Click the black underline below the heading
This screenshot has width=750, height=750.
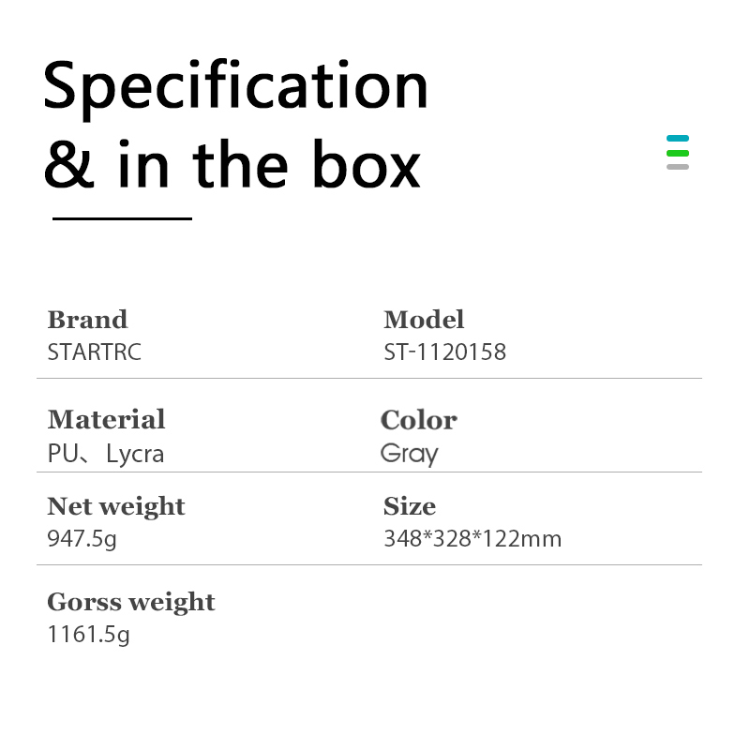121,218
